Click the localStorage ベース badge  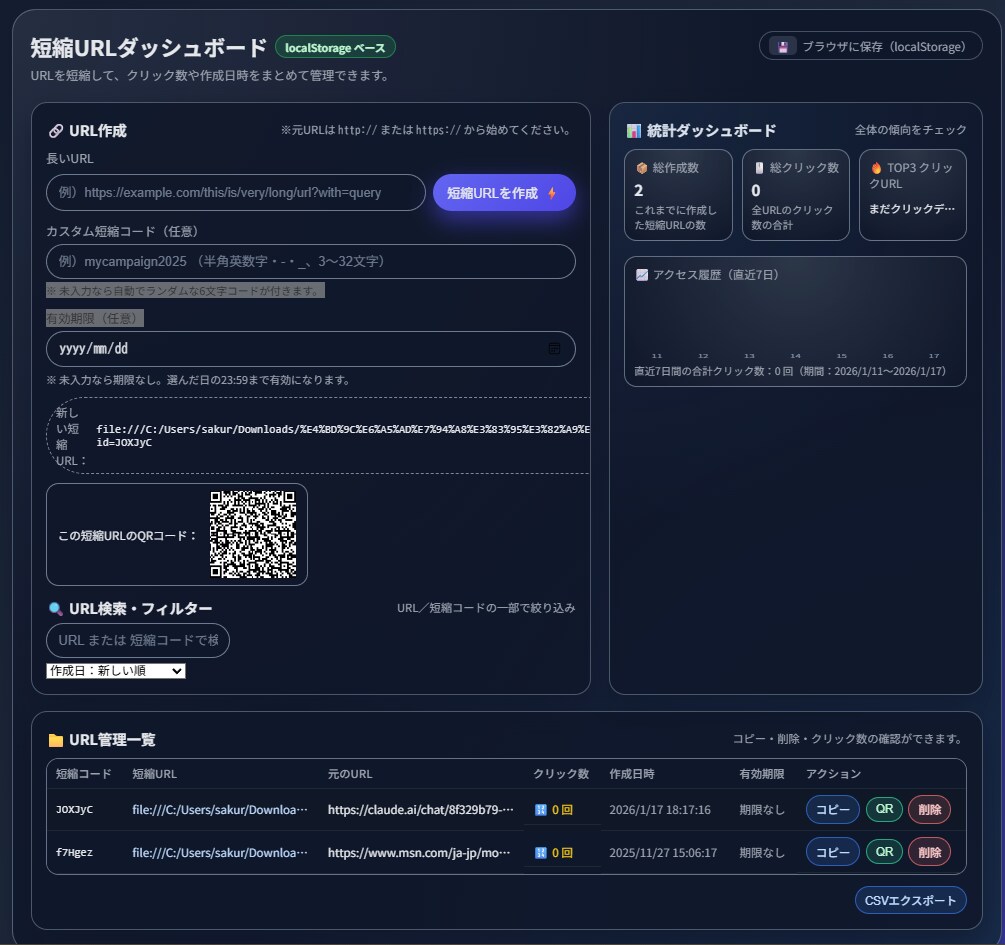point(335,47)
